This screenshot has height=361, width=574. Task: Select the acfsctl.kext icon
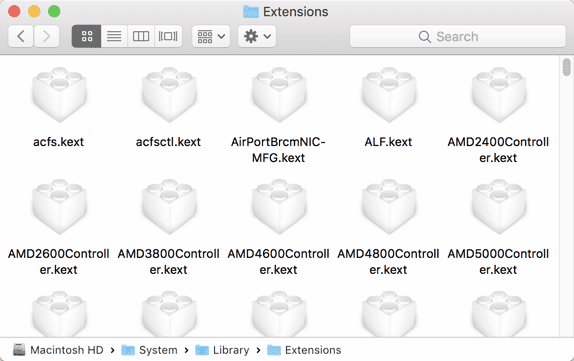pyautogui.click(x=169, y=94)
